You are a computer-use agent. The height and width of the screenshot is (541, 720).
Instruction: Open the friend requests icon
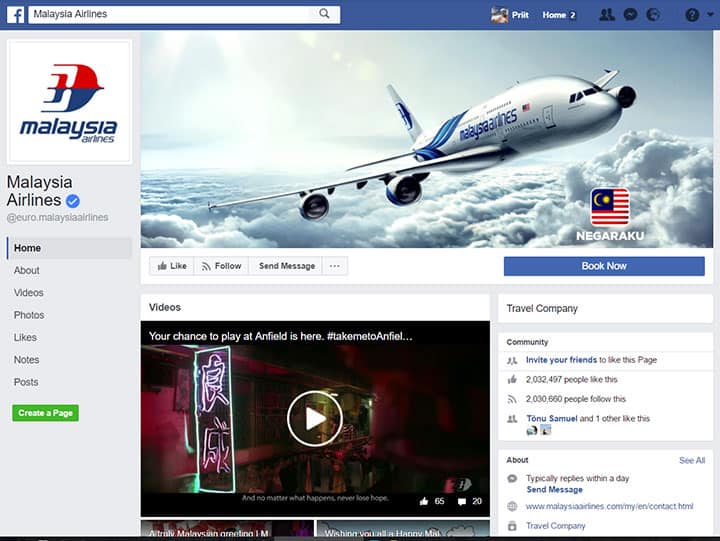click(x=607, y=15)
